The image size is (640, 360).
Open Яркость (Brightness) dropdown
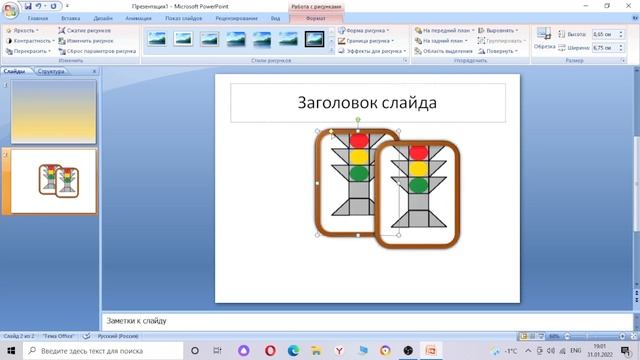pos(22,31)
